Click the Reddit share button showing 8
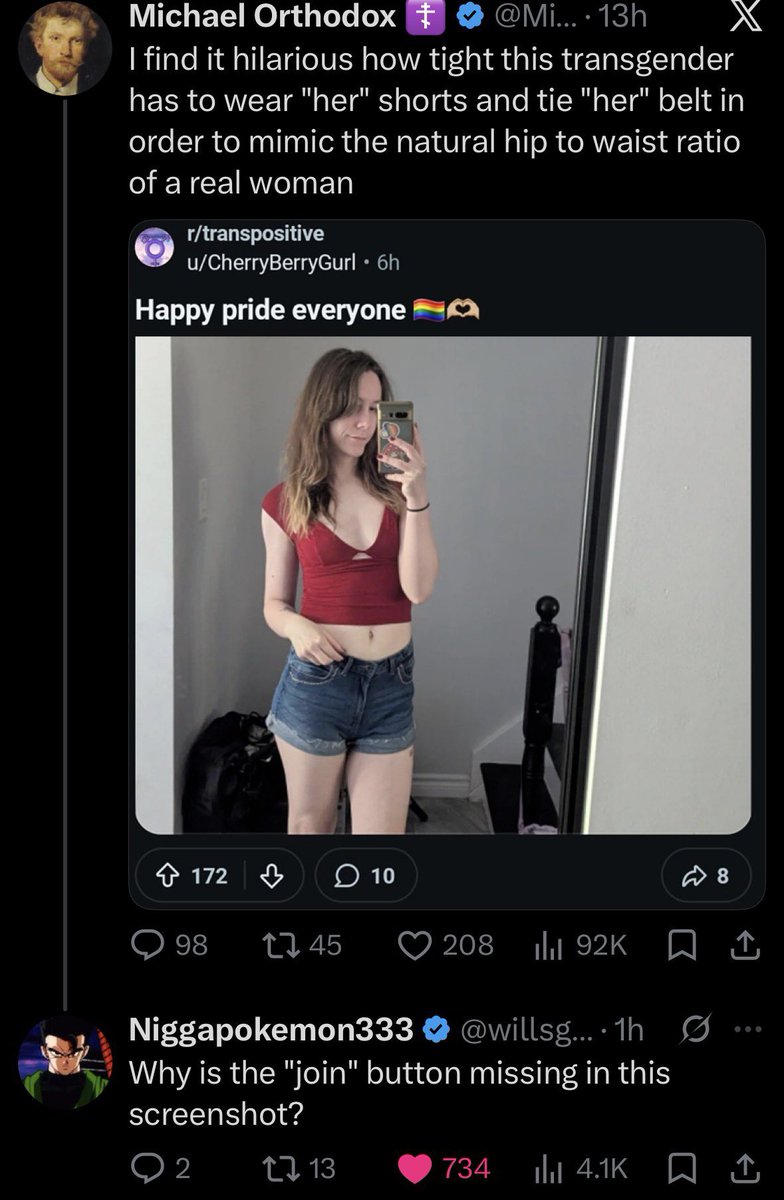Viewport: 784px width, 1200px height. pyautogui.click(x=704, y=876)
